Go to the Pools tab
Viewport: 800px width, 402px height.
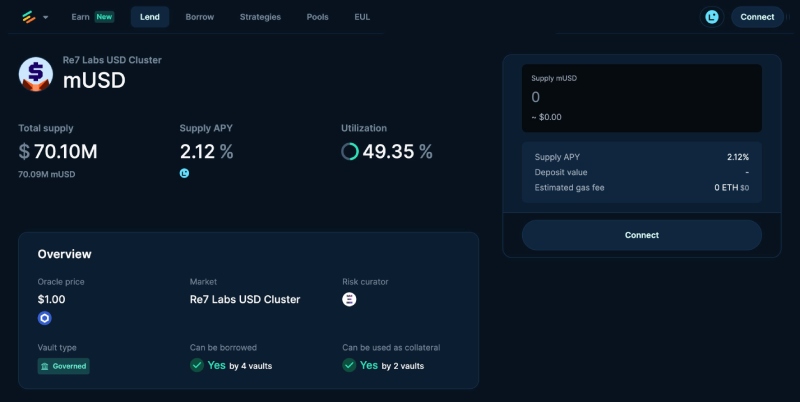tap(317, 17)
